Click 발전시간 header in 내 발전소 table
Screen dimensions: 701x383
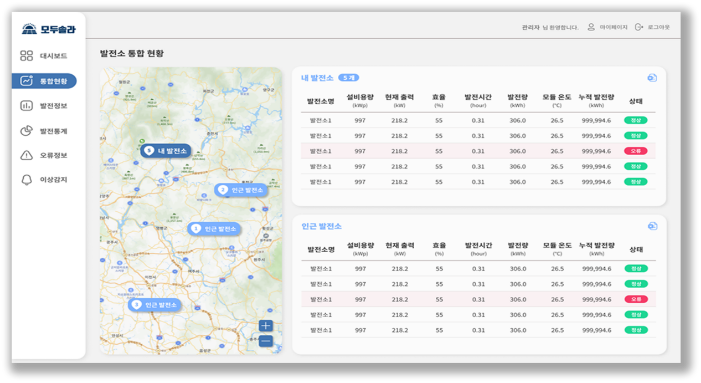click(x=478, y=101)
